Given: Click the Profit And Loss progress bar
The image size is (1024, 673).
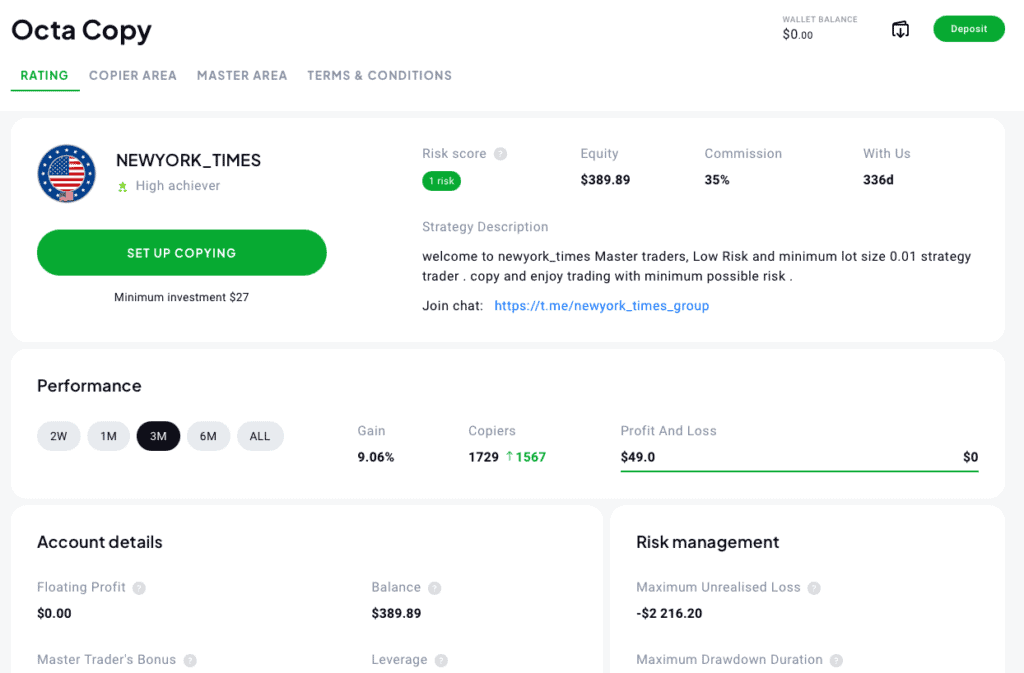Looking at the screenshot, I should pyautogui.click(x=800, y=466).
